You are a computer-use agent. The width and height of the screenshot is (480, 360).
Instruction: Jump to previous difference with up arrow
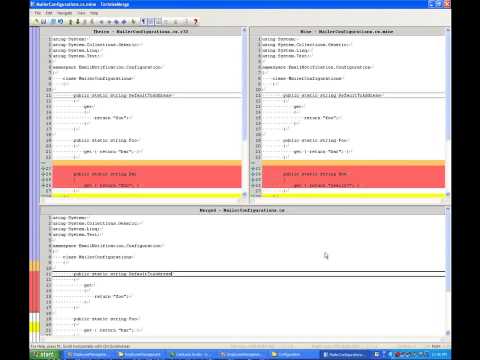point(70,22)
